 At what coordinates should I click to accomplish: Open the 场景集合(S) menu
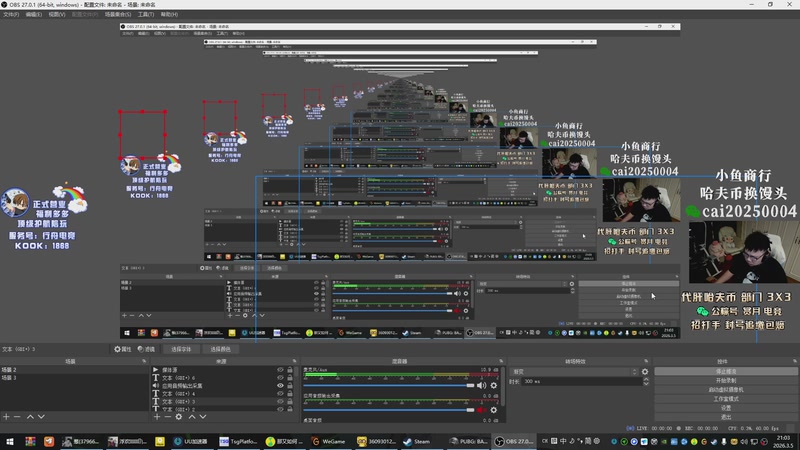click(118, 14)
